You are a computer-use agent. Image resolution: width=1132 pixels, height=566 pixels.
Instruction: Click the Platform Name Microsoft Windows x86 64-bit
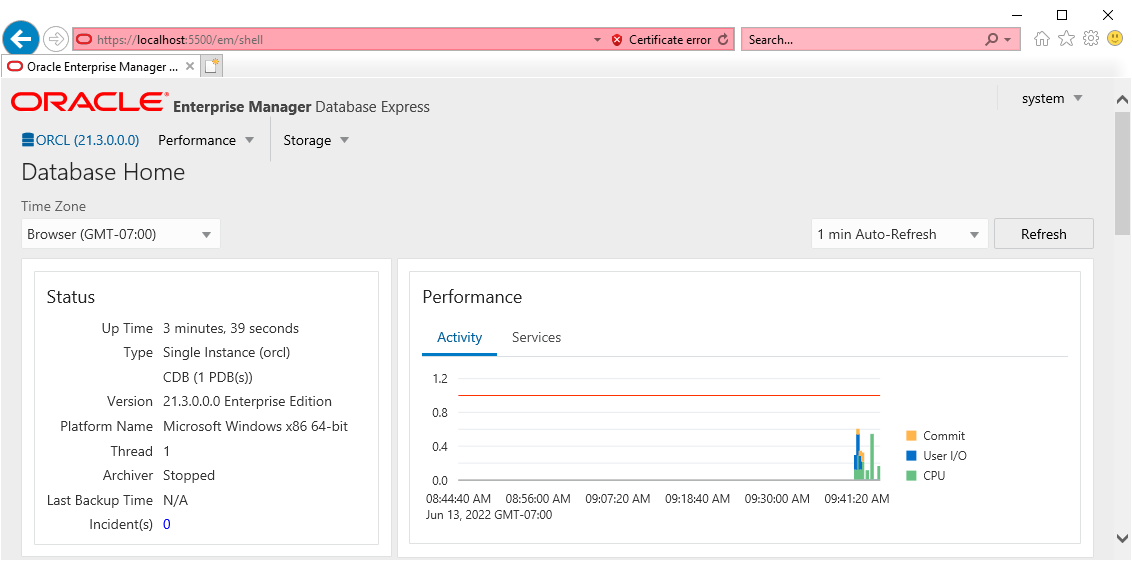click(x=256, y=427)
